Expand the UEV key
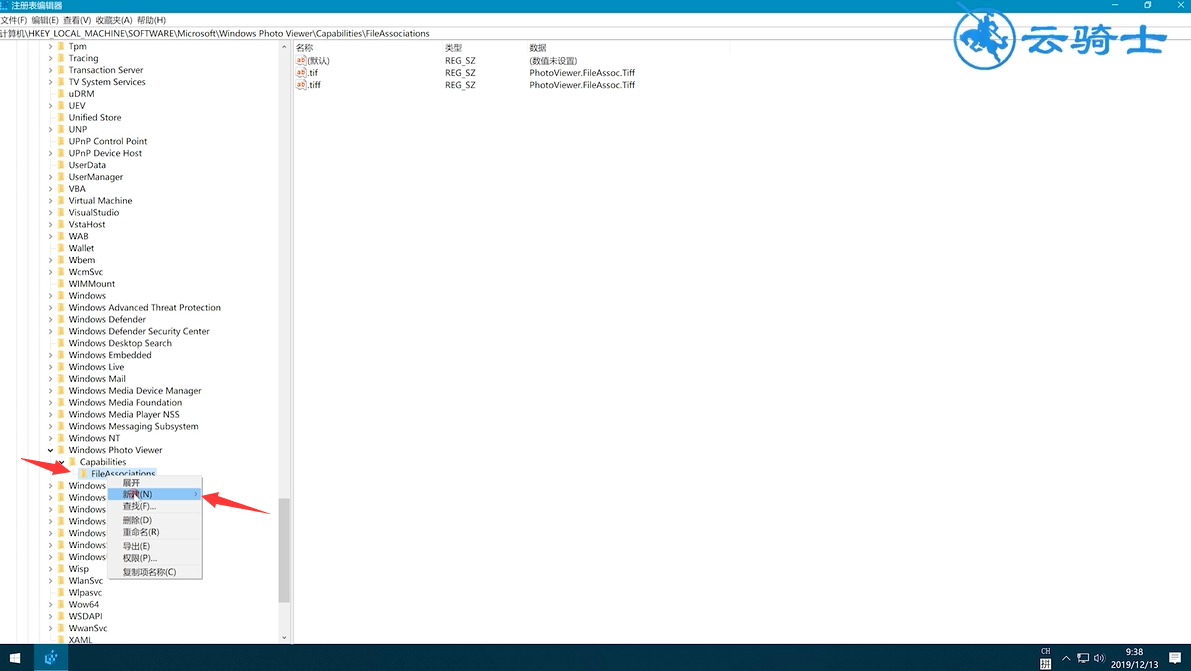The width and height of the screenshot is (1191, 671). (x=51, y=106)
